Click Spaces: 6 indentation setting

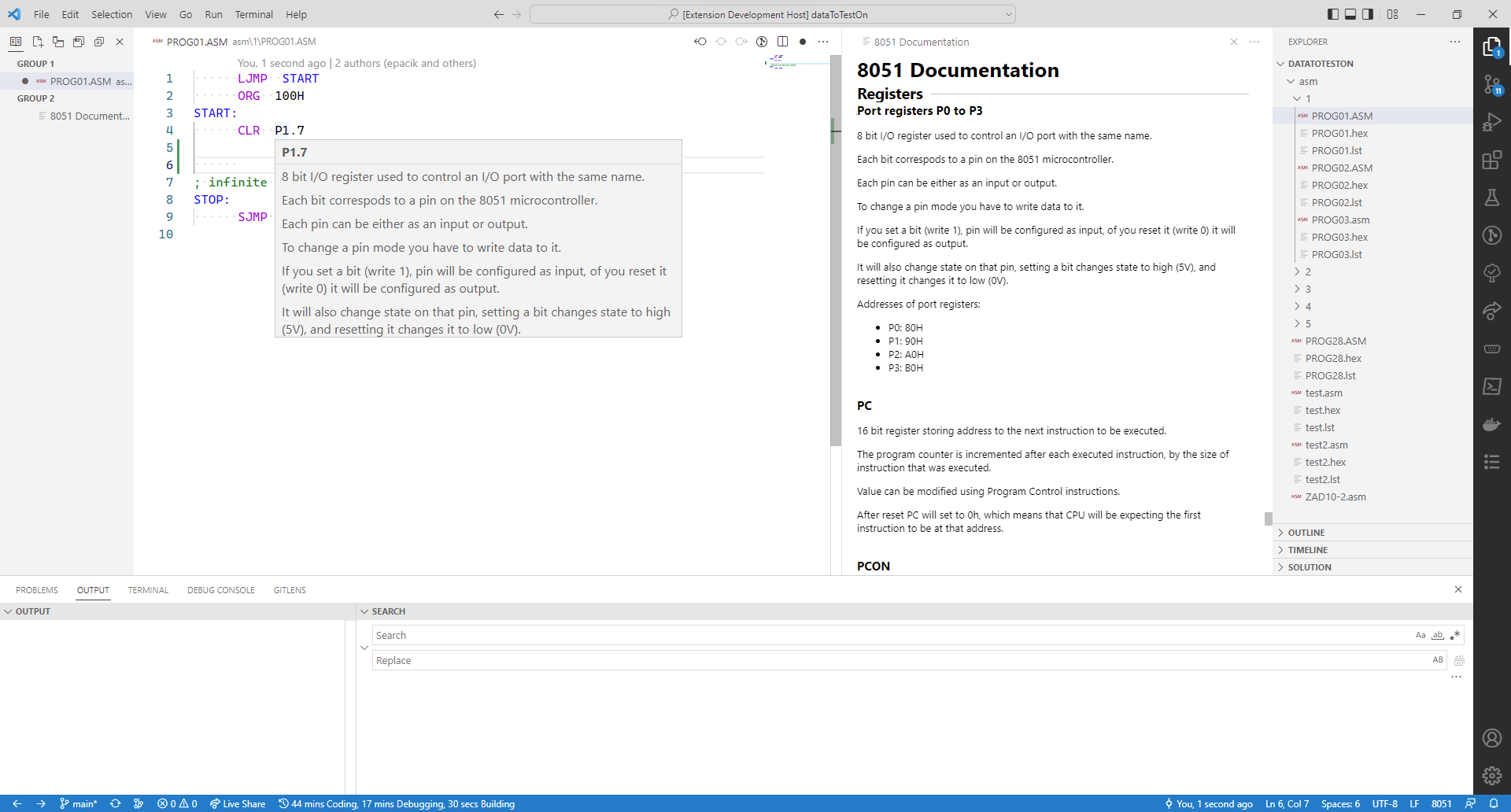click(x=1340, y=803)
